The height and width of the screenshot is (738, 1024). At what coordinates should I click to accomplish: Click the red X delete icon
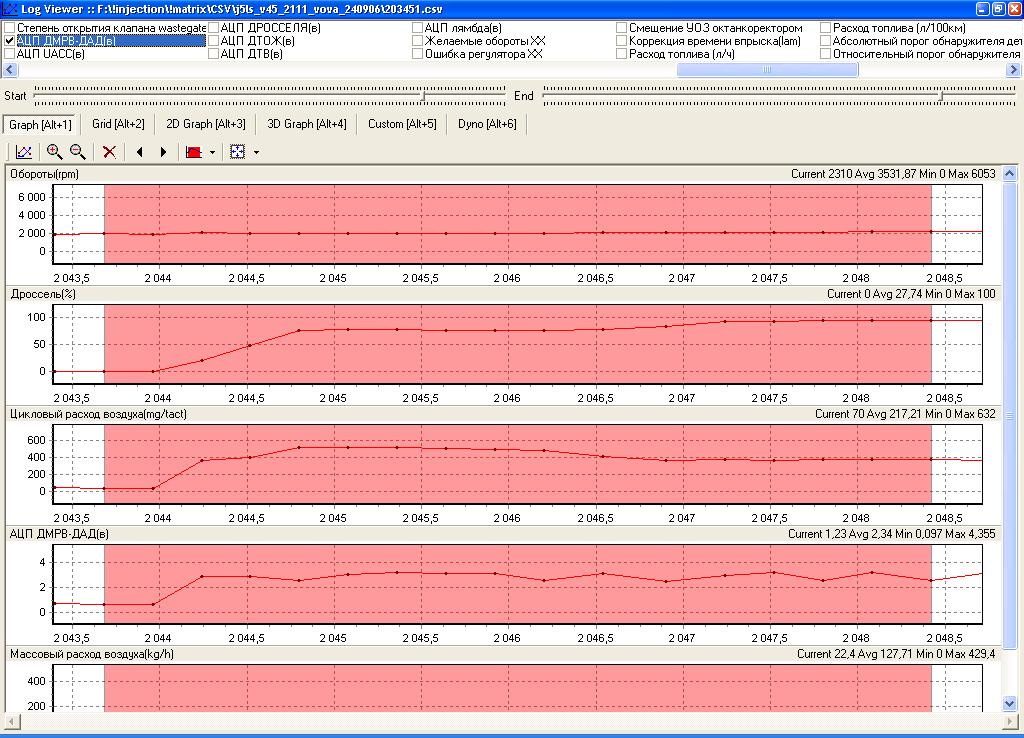point(109,152)
